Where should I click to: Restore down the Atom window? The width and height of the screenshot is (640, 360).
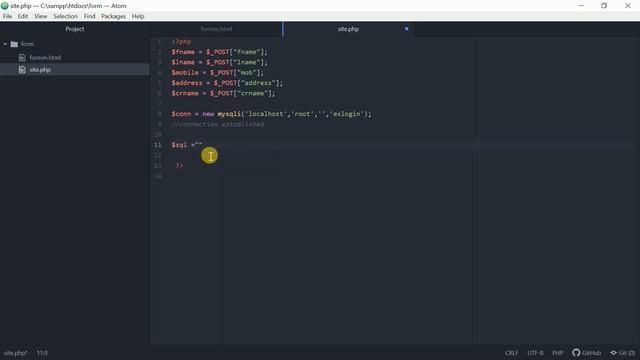tap(604, 6)
